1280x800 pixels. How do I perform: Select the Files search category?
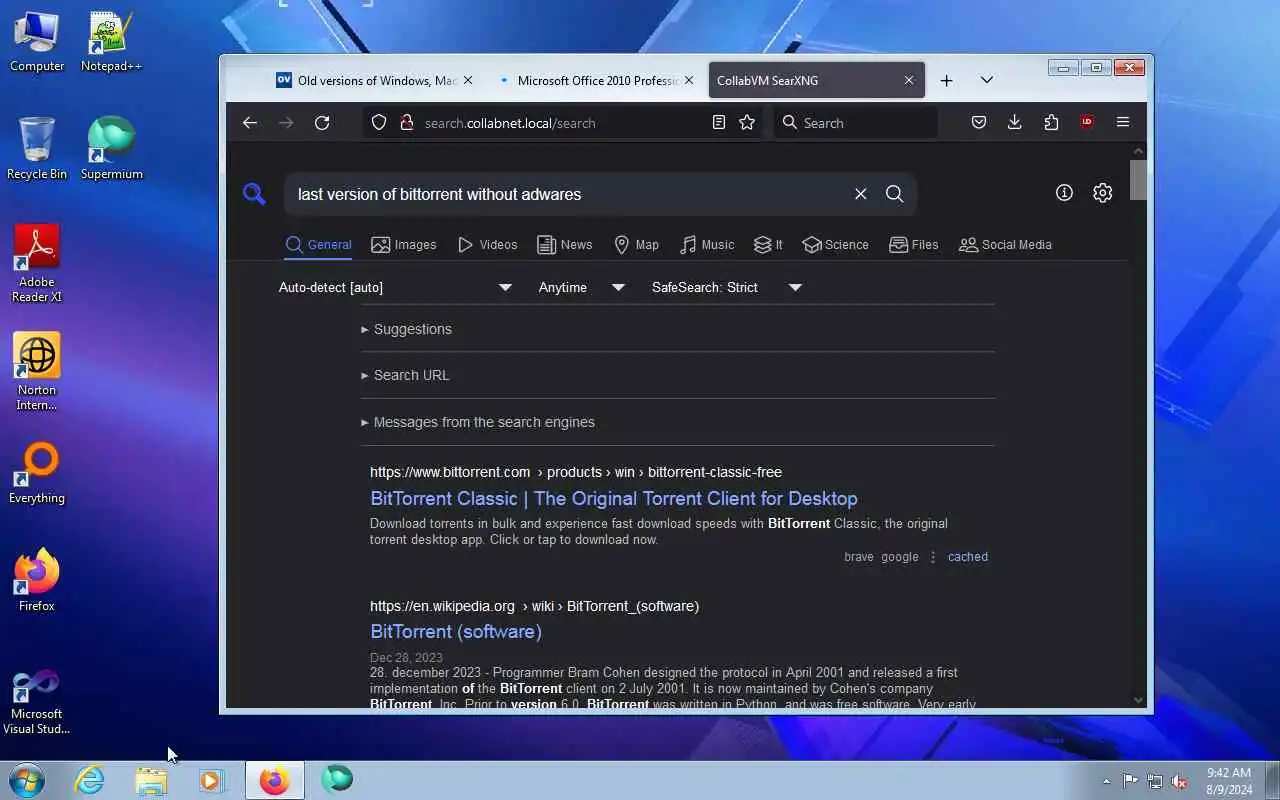(x=914, y=245)
